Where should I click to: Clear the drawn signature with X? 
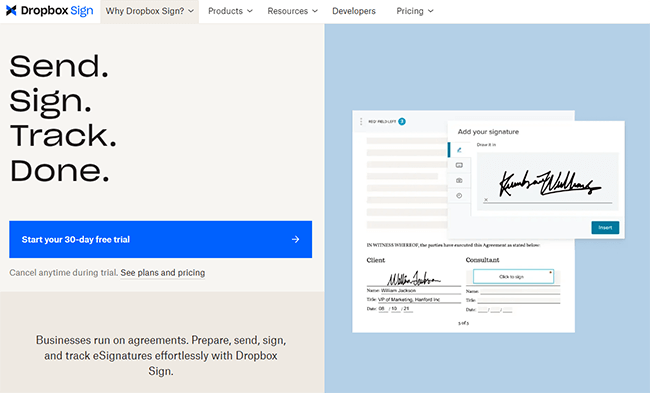tap(486, 200)
